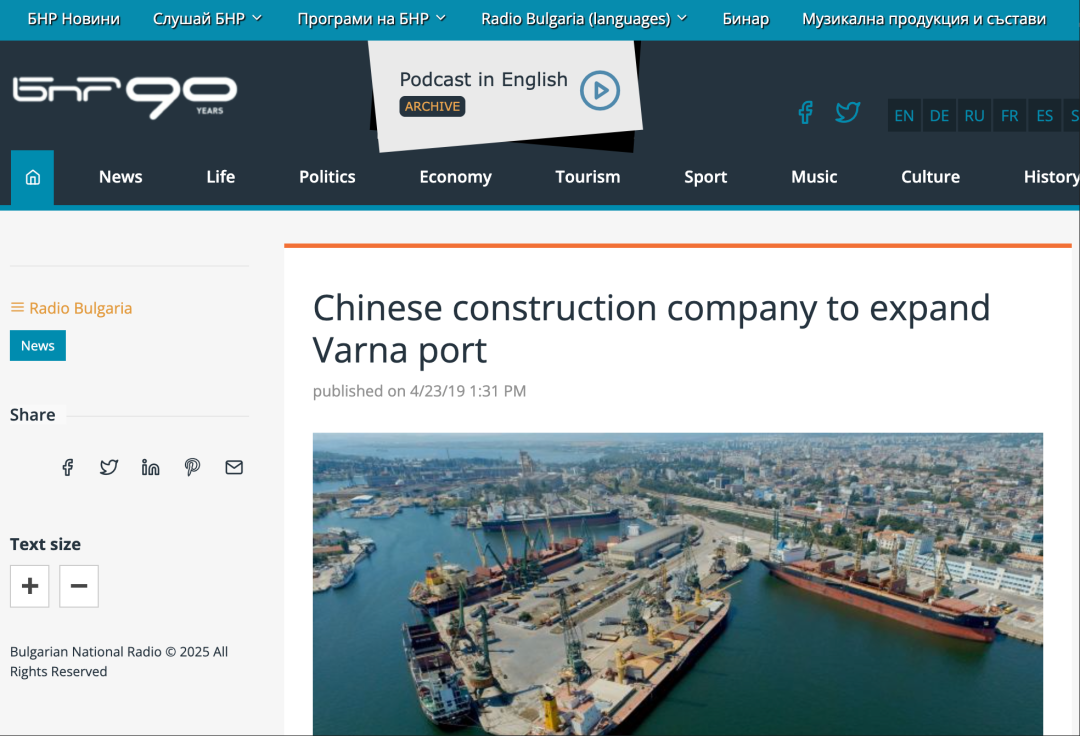Increase text size with plus button

[30, 586]
